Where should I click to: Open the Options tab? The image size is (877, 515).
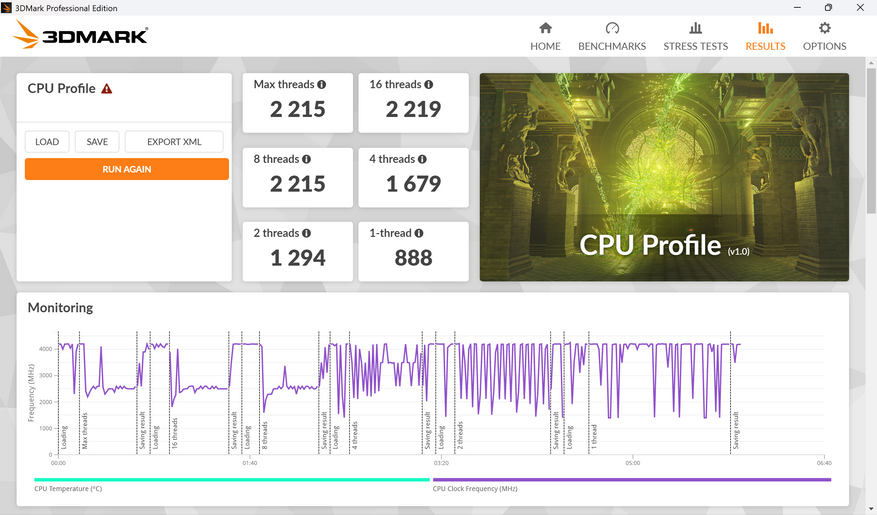[x=824, y=37]
